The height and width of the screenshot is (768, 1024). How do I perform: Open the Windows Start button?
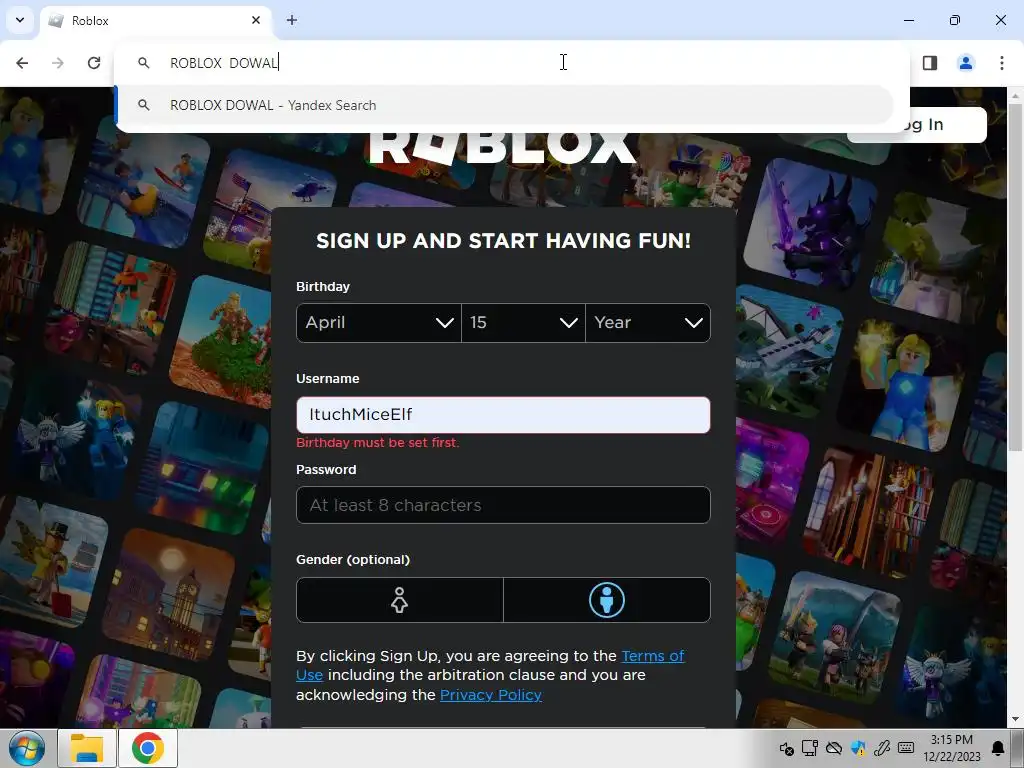(x=26, y=748)
